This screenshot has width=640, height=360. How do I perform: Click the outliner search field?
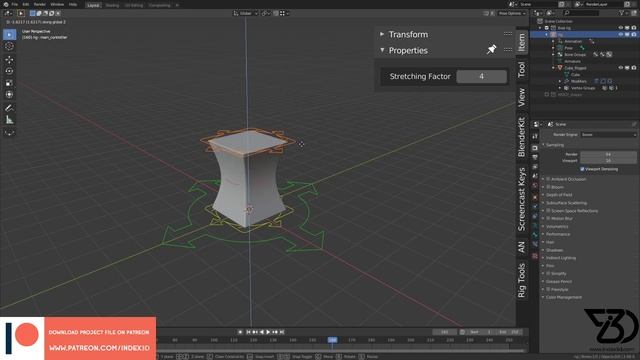581,13
